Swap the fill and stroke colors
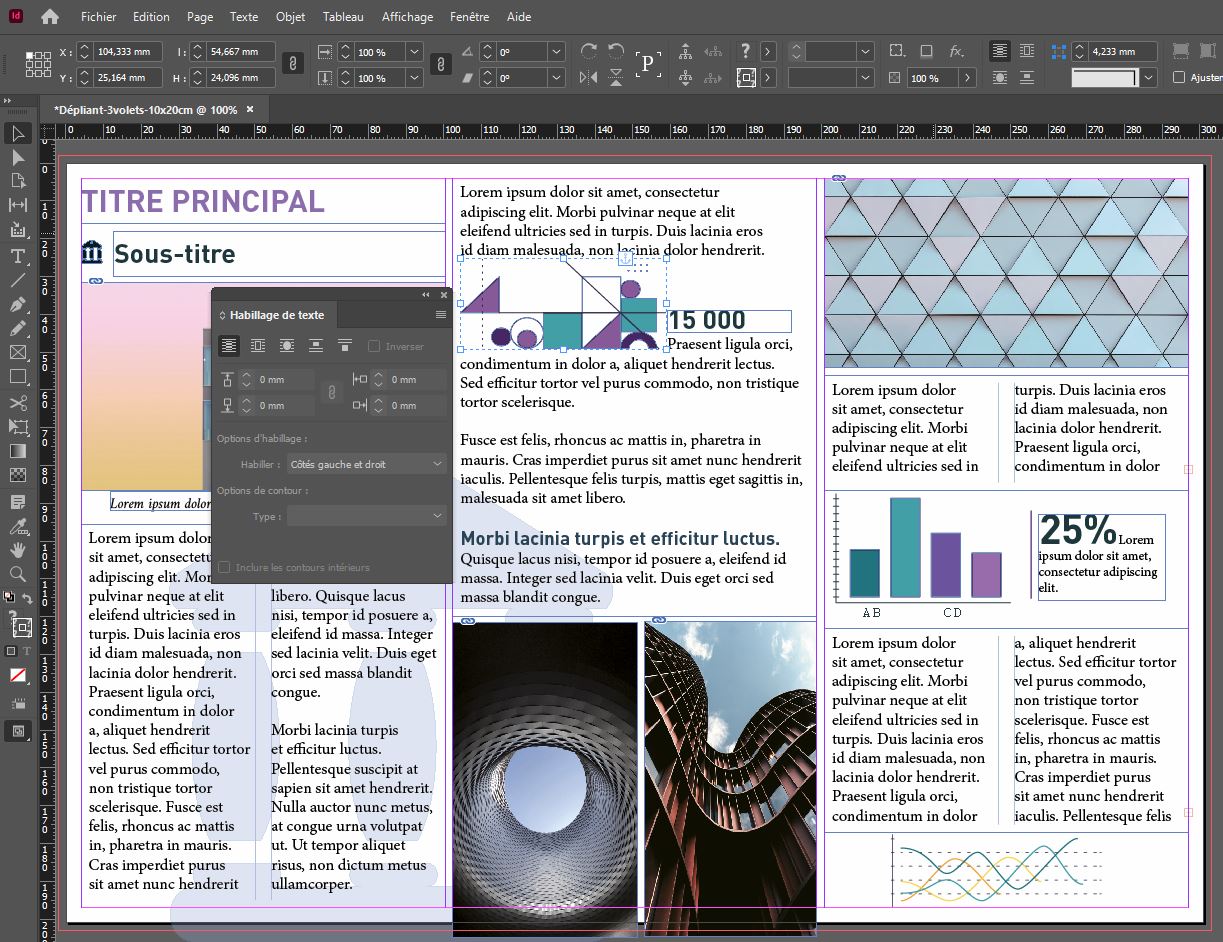Viewport: 1223px width, 942px height. pyautogui.click(x=29, y=598)
